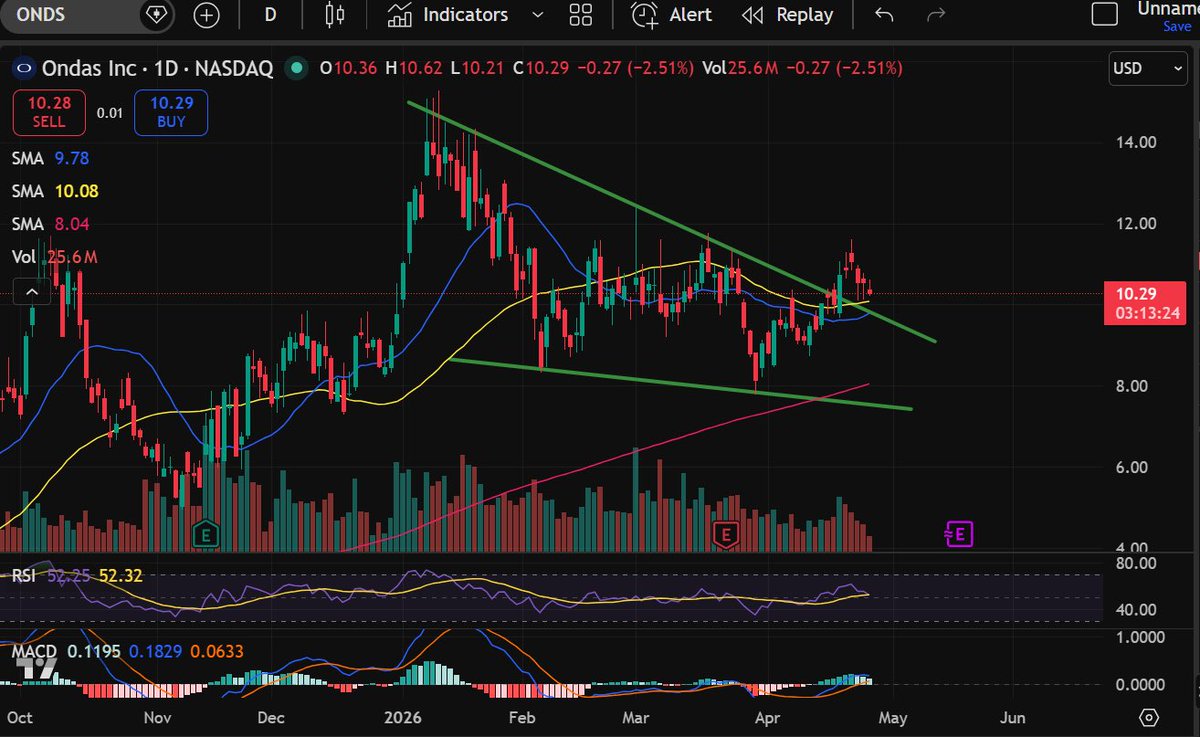Redo the last chart action
The image size is (1200, 737).
coord(936,15)
